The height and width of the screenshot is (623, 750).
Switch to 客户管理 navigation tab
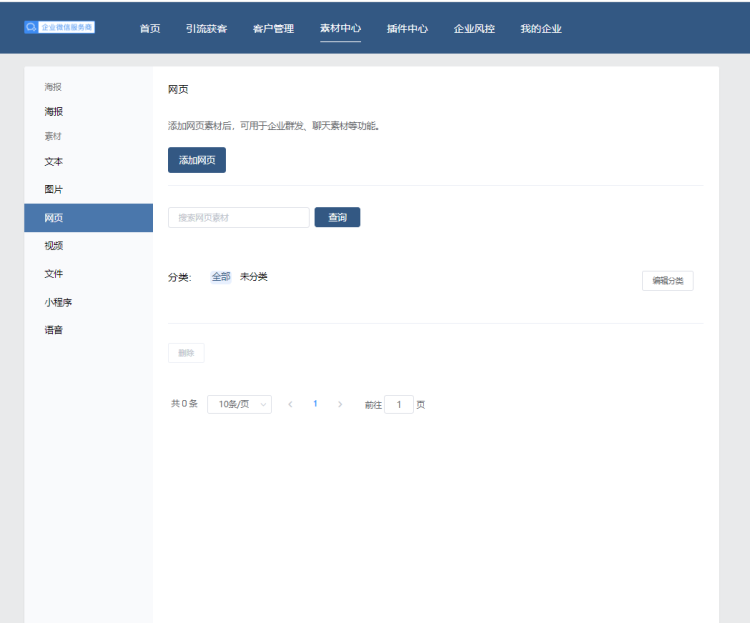click(273, 29)
